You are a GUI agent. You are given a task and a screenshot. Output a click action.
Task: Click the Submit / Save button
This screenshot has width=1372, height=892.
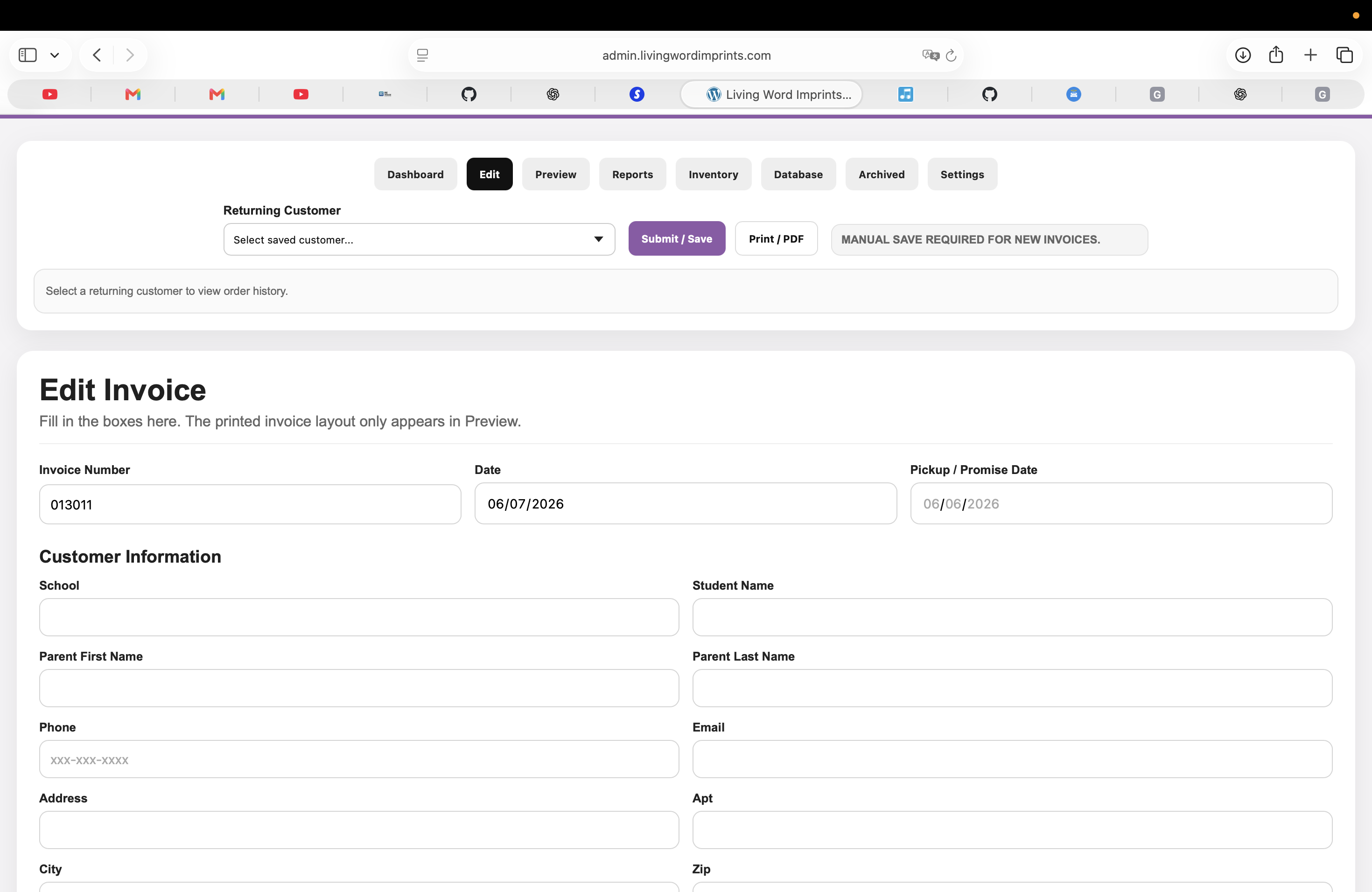pos(677,238)
